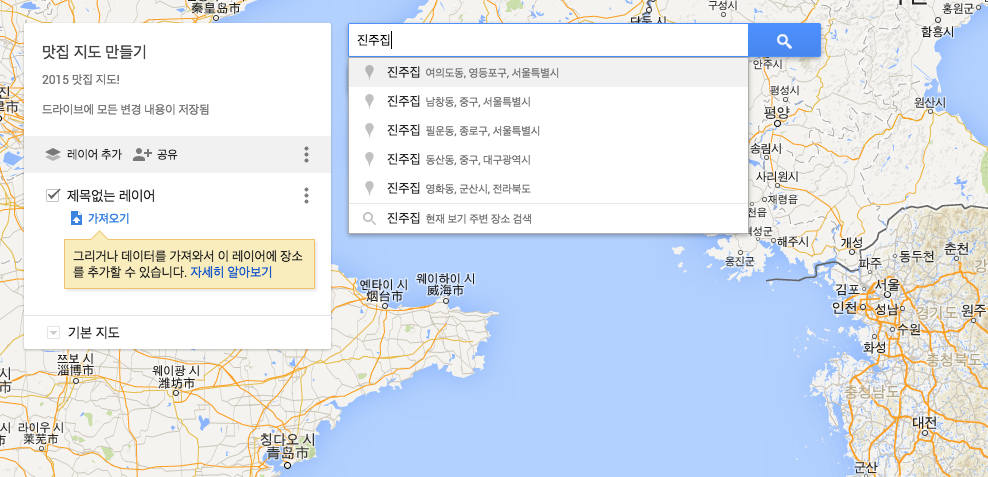The width and height of the screenshot is (988, 477).
Task: Select 진주집 남창동, 중구, 서울특별시
Action: coord(548,101)
